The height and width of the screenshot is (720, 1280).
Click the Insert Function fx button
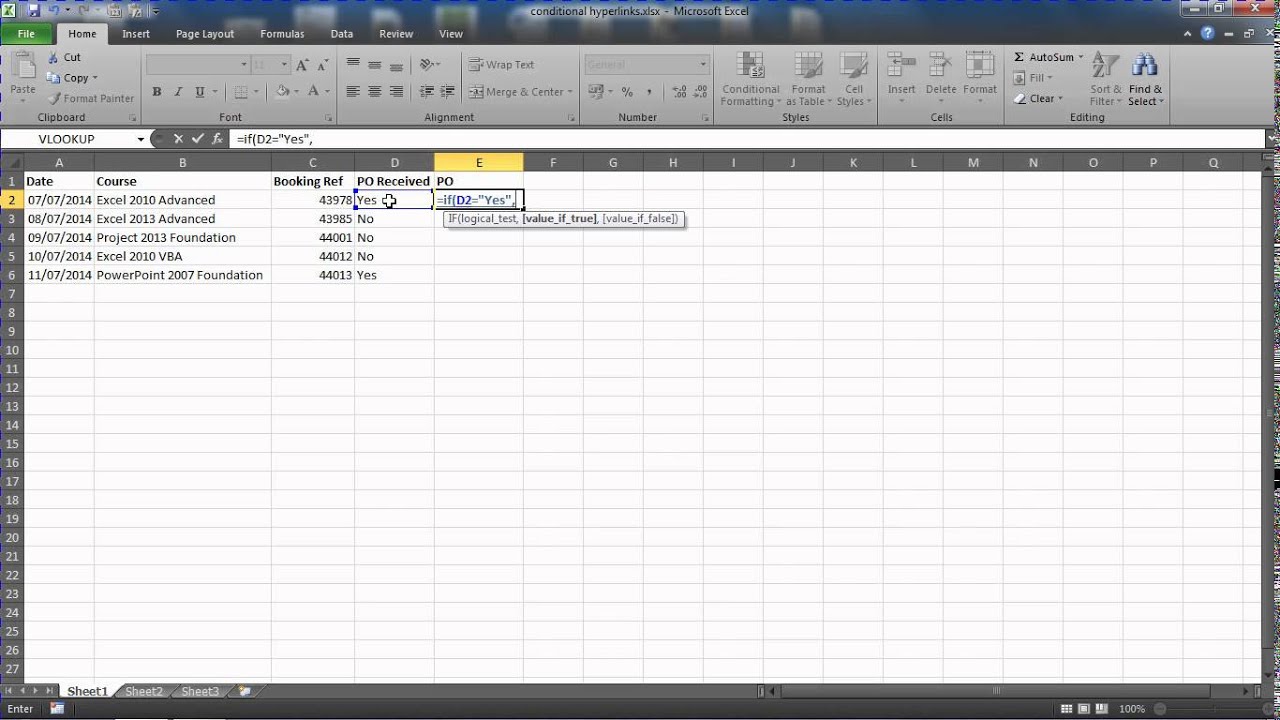click(217, 139)
